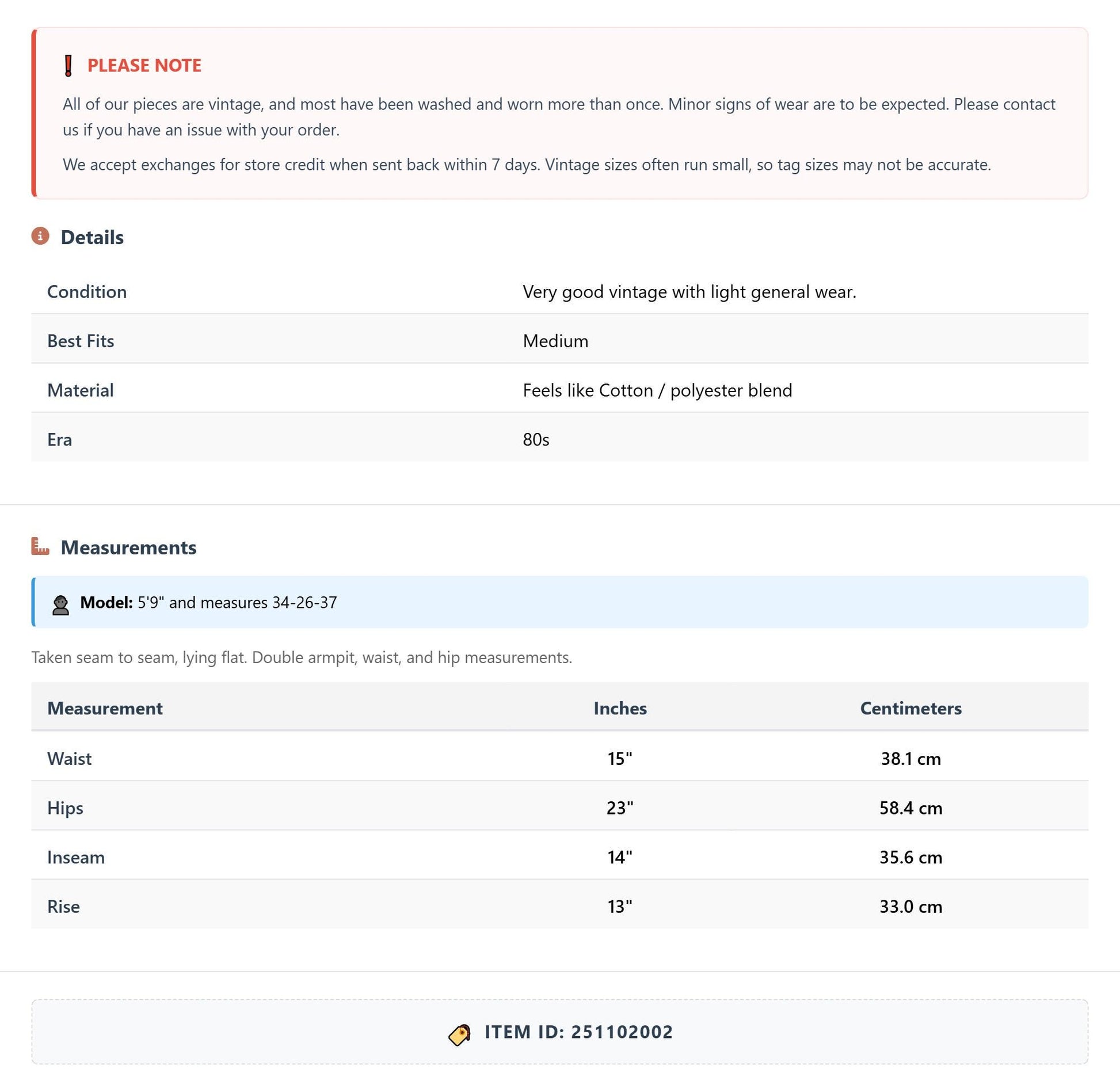The image size is (1120, 1092).
Task: Click the Rise 33.0 cm cell
Action: tap(911, 907)
